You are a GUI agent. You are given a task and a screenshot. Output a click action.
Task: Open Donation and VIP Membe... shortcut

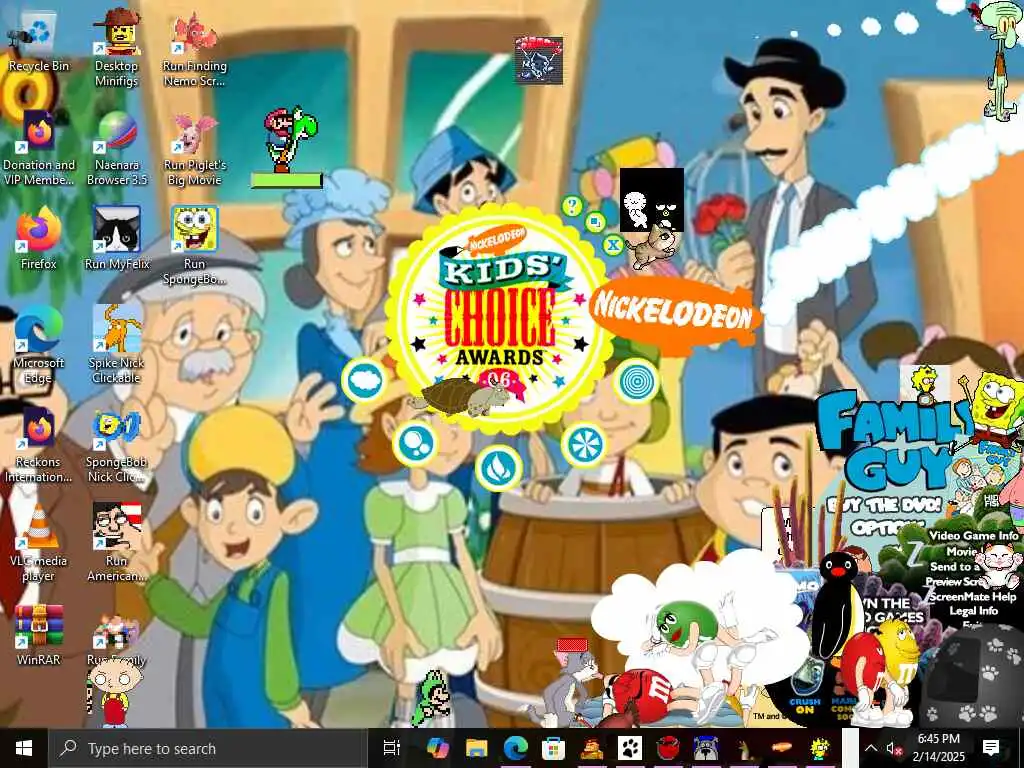tap(39, 148)
